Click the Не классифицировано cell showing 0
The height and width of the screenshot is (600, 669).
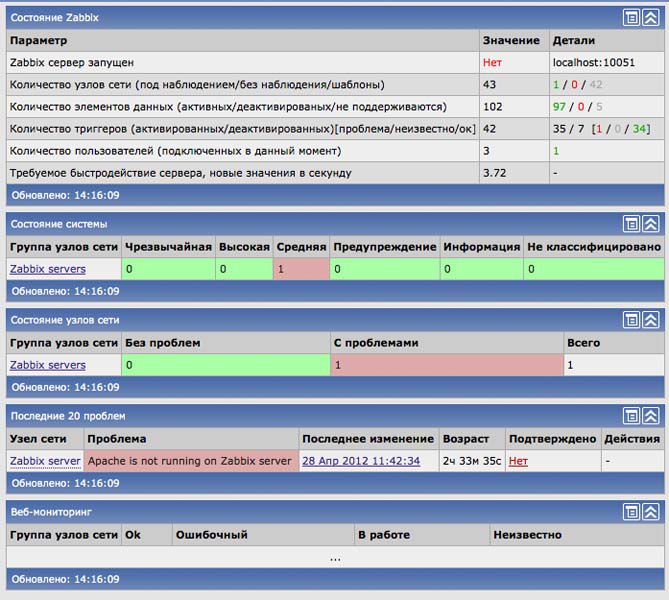click(x=594, y=269)
